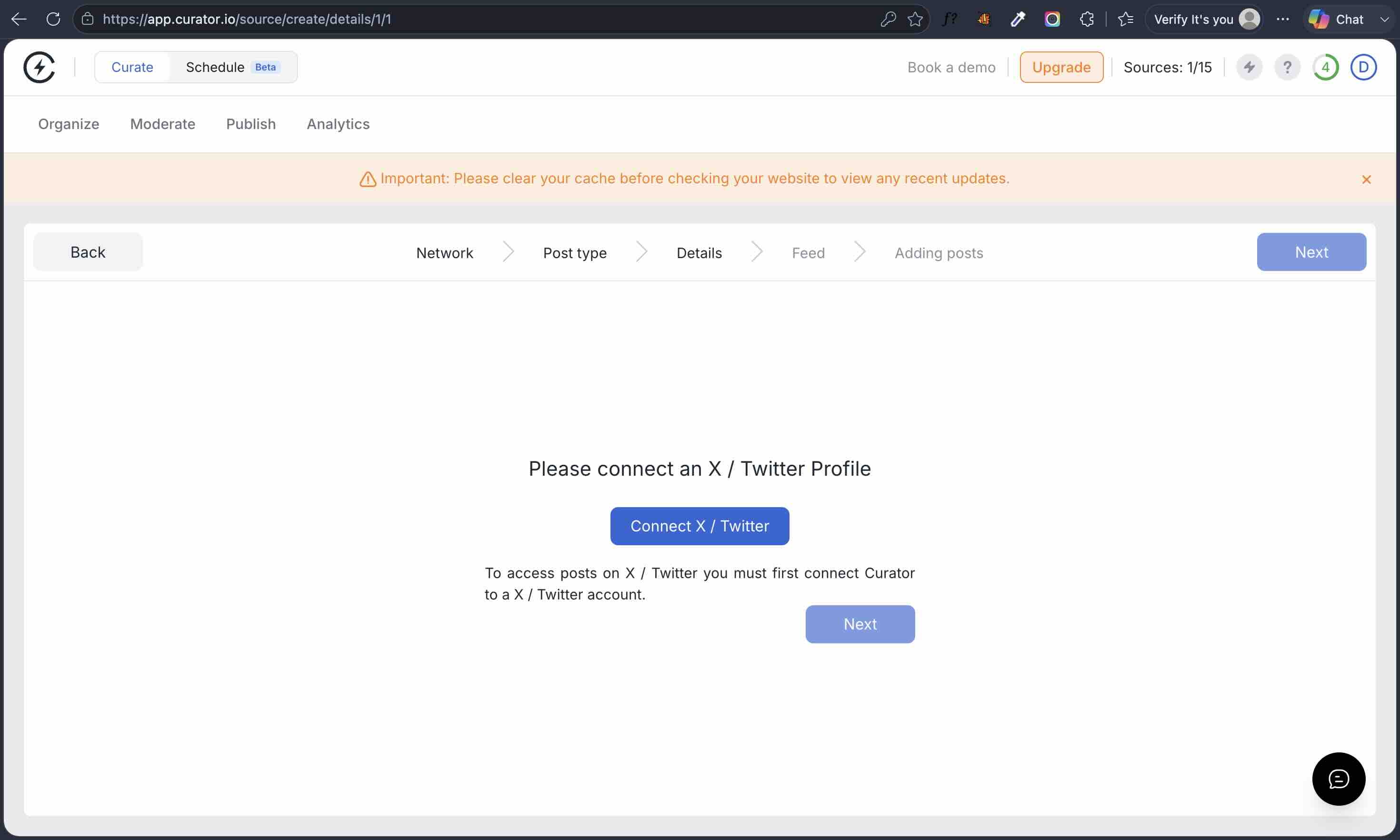Viewport: 1400px width, 840px height.
Task: Open the D user avatar menu
Action: coord(1363,67)
